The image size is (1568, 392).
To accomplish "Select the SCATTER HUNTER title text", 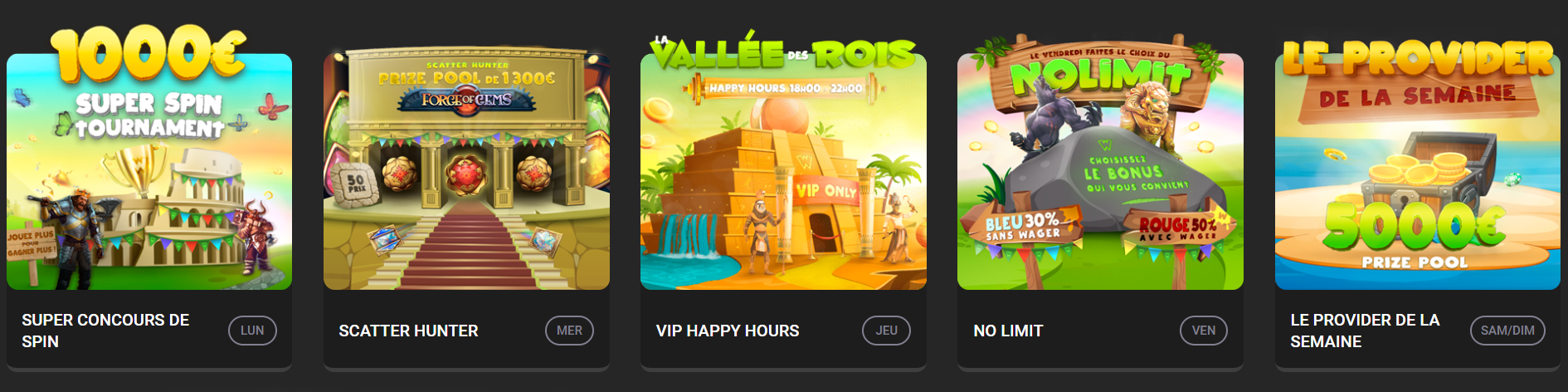I will [x=408, y=331].
